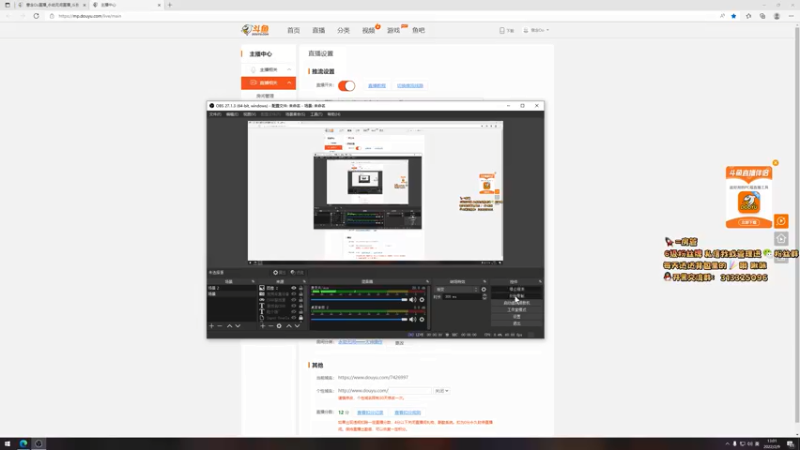Open the 关闭 dropdown beside custom URL
This screenshot has width=800, height=450.
(x=441, y=391)
